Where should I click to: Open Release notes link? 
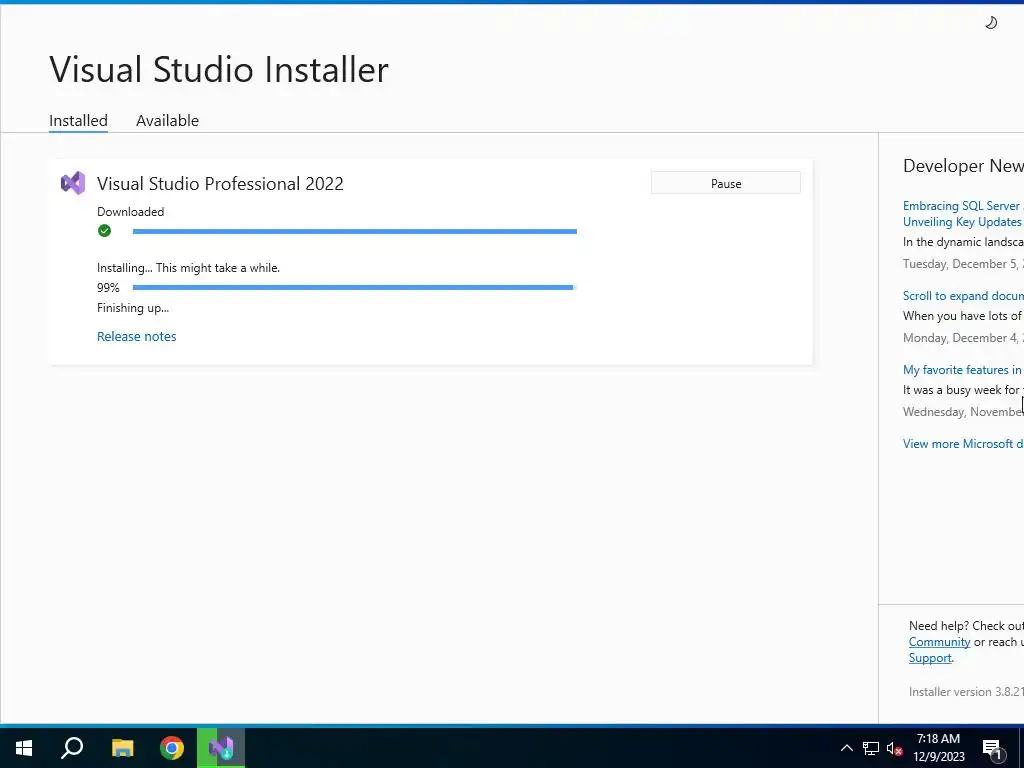[136, 336]
